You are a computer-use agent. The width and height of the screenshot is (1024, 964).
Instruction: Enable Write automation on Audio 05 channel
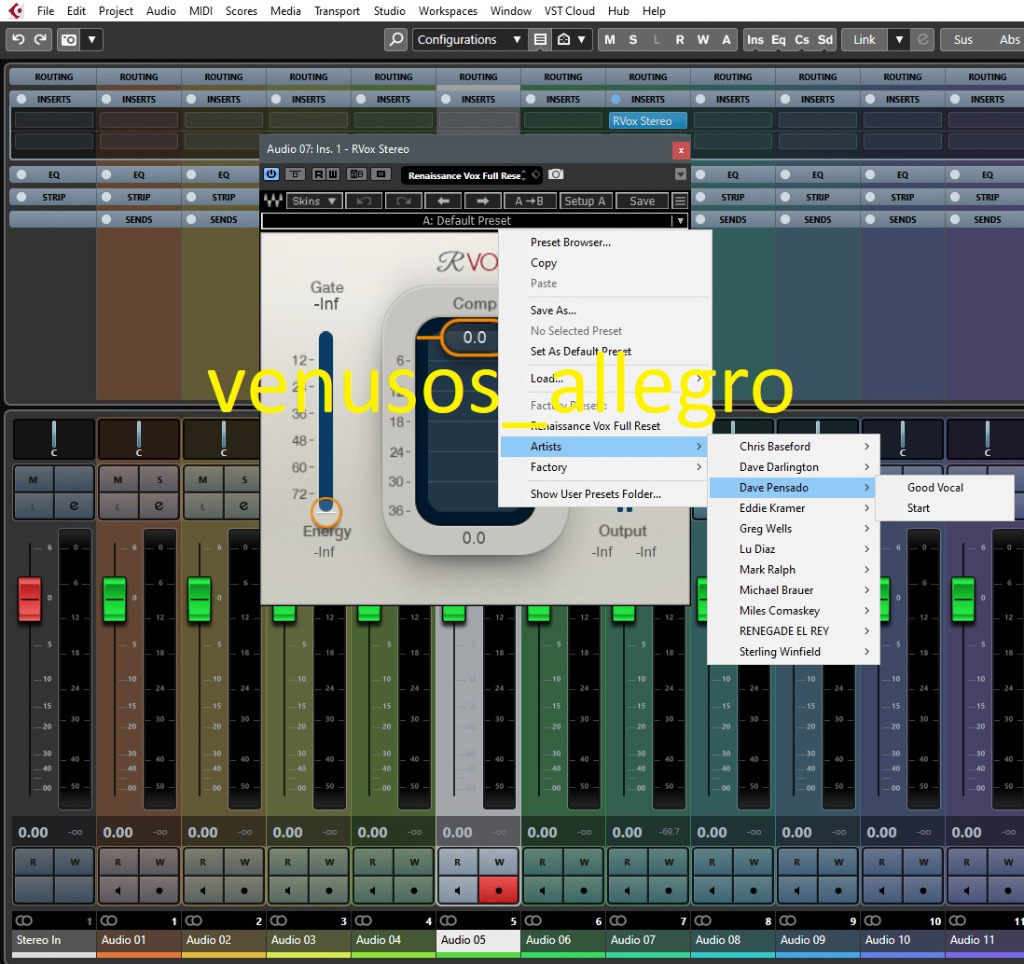point(499,862)
